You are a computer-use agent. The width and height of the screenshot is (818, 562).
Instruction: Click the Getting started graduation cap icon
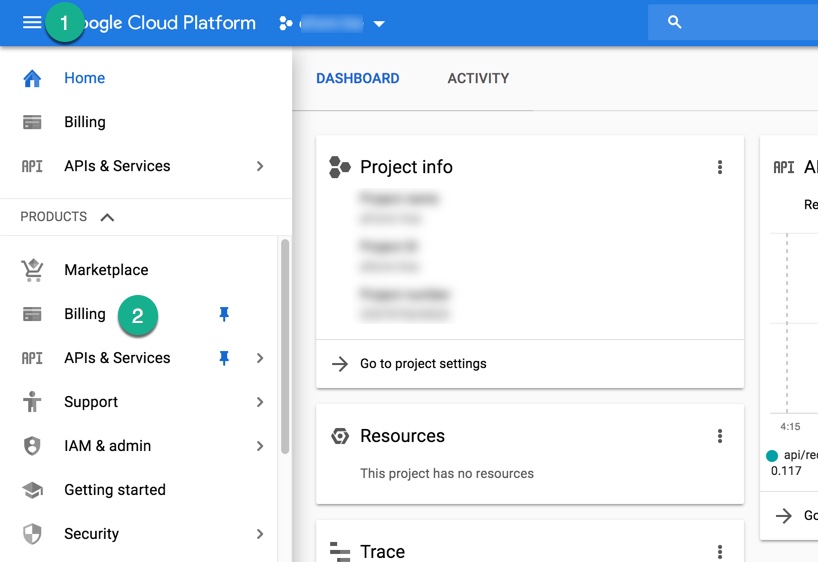point(32,490)
